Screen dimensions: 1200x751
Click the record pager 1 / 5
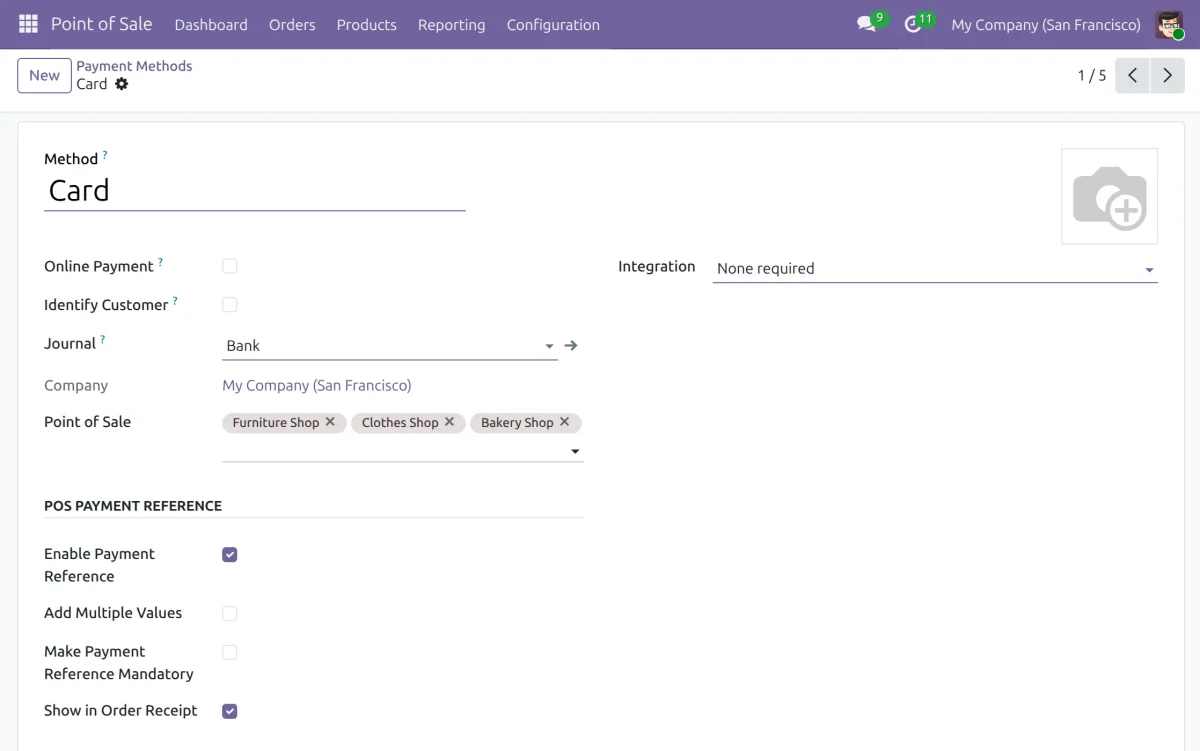1092,75
